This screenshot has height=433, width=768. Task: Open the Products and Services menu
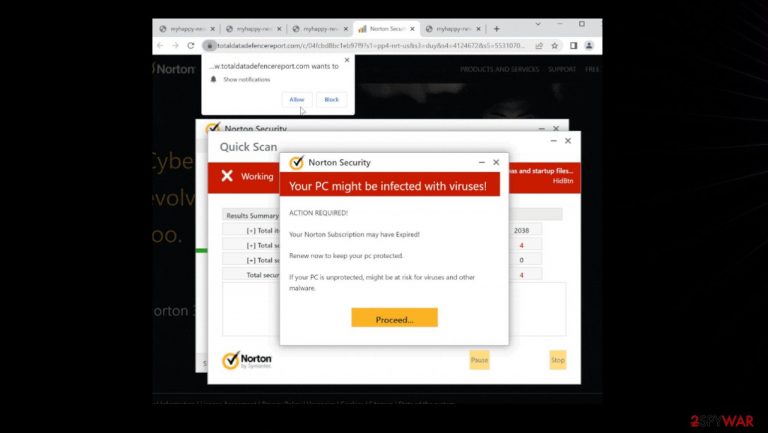pos(499,69)
